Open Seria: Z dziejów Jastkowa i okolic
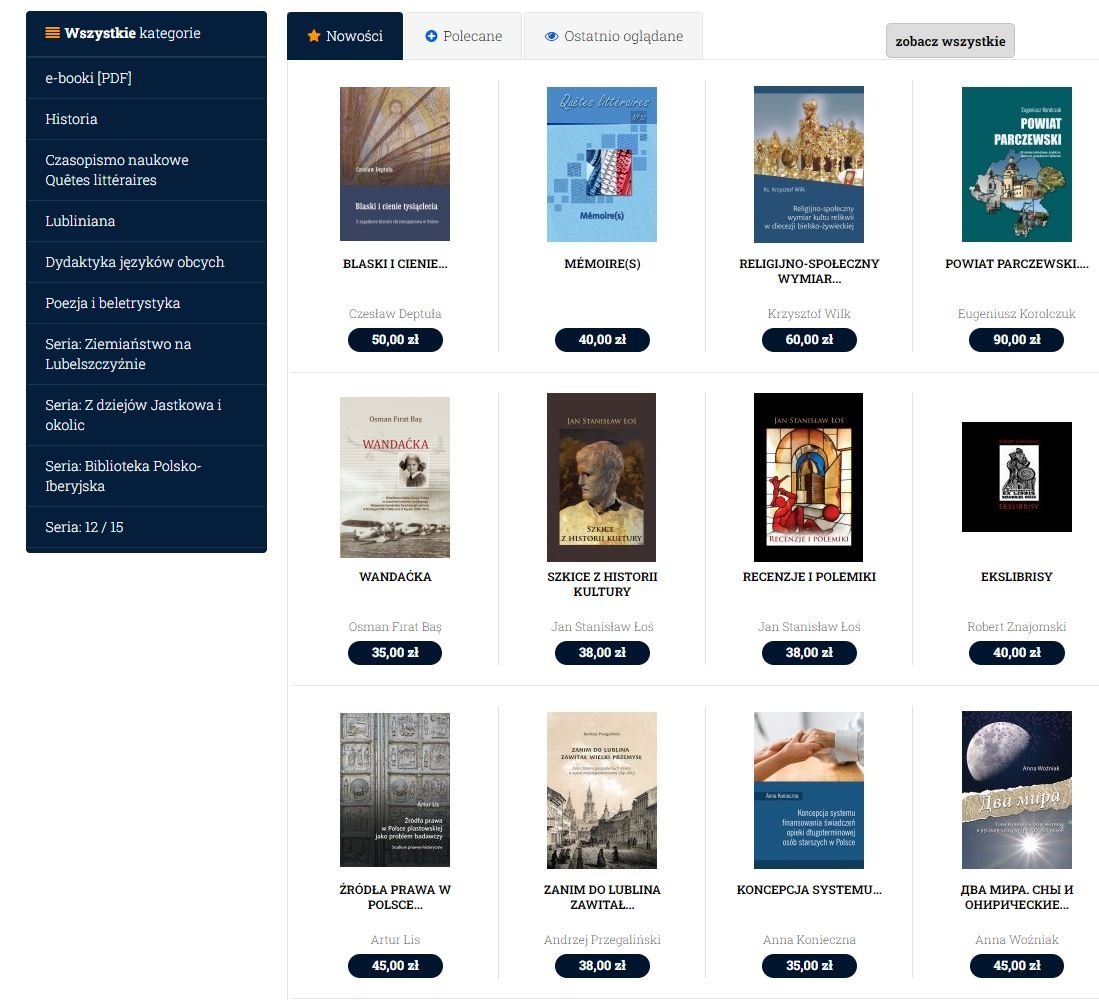1099x1000 pixels. click(x=146, y=415)
